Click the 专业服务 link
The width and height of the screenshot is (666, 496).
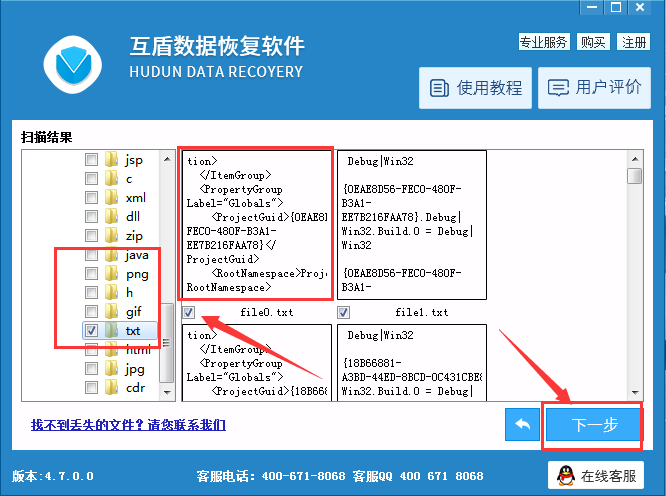click(544, 42)
